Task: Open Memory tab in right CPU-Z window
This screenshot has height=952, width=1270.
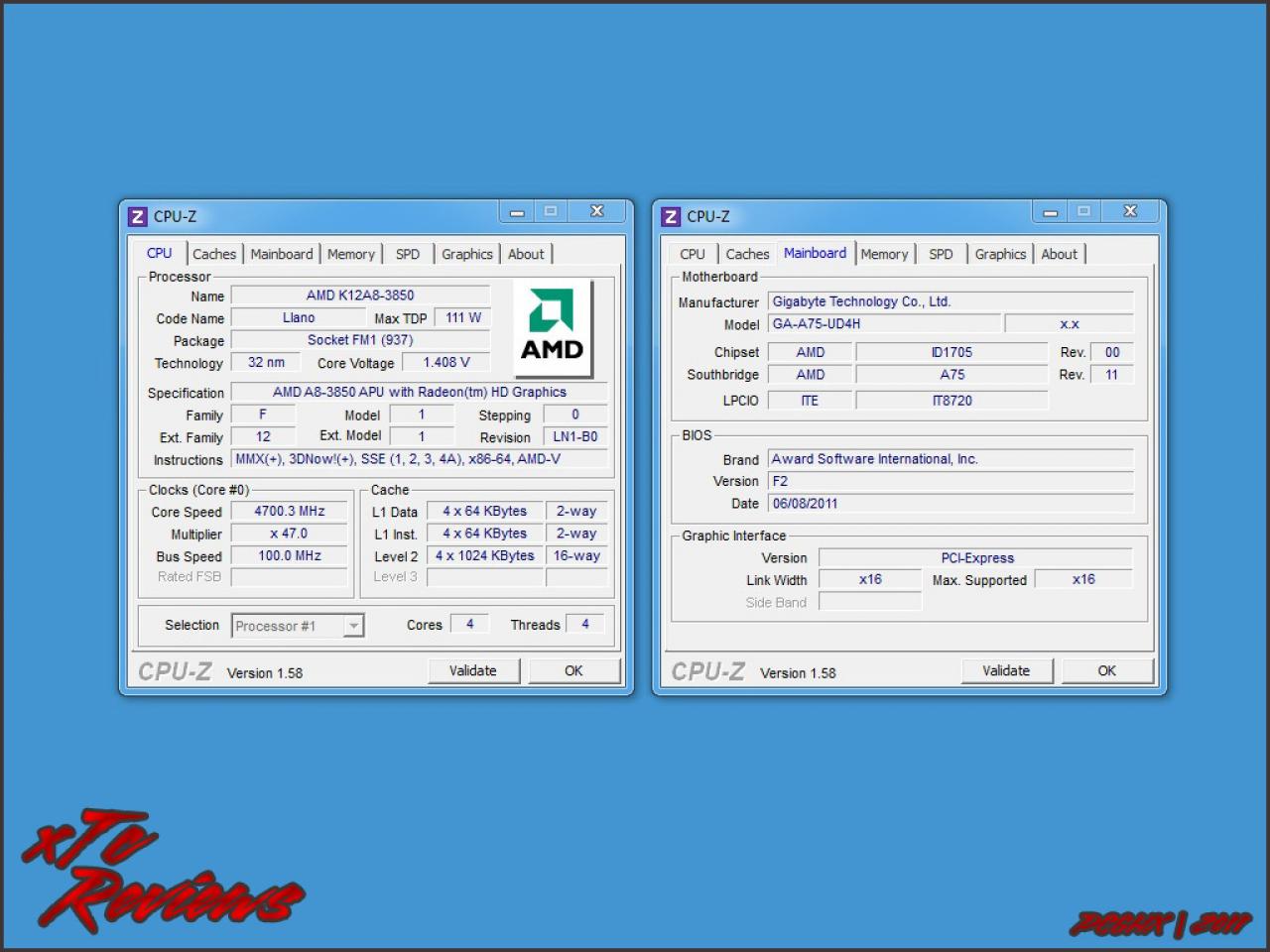Action: coord(884,254)
